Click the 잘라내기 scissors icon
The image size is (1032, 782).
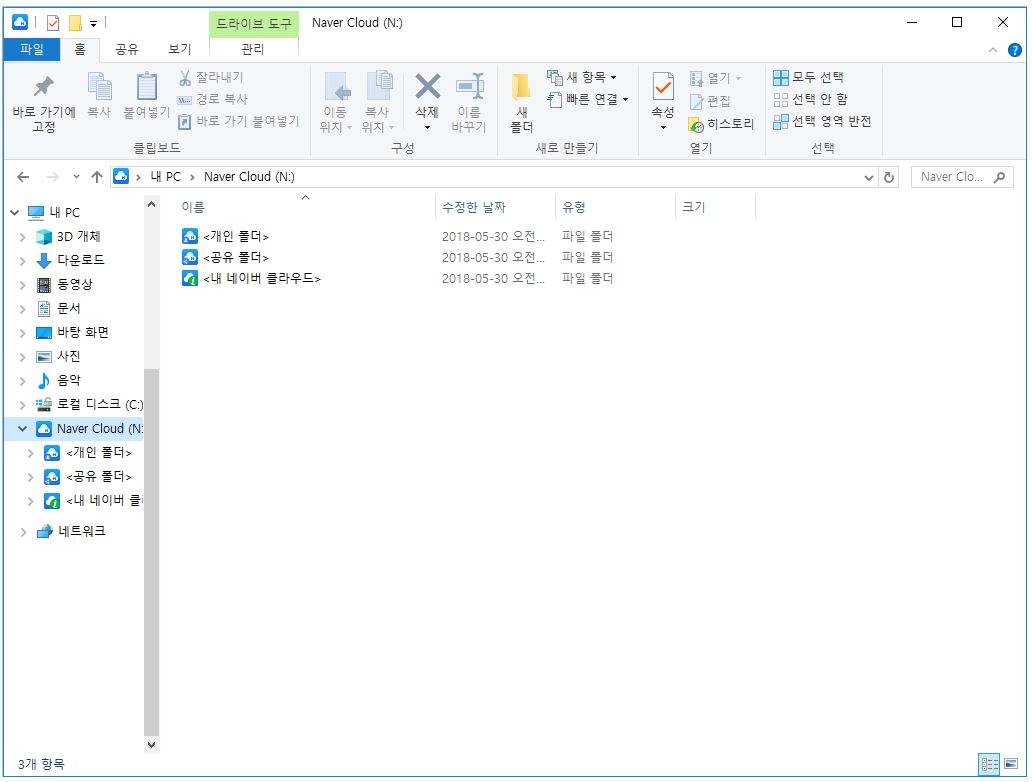(185, 78)
